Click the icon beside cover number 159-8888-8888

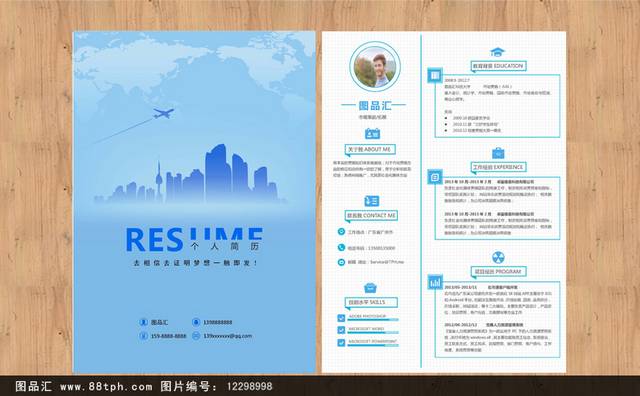tap(143, 336)
